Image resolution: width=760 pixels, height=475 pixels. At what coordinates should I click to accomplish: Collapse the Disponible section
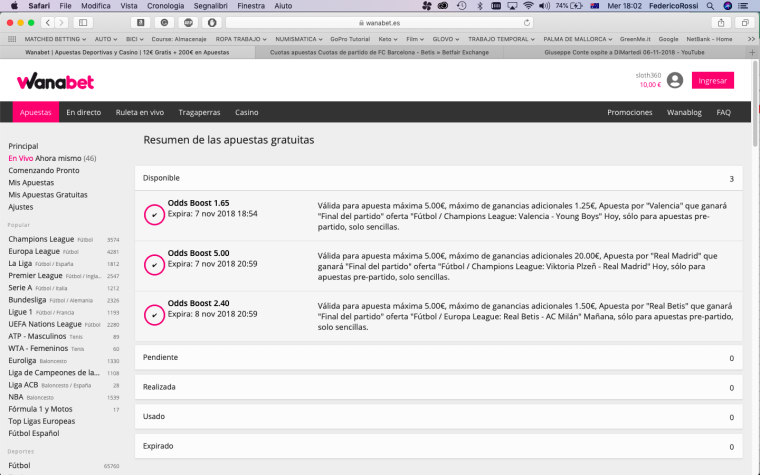[438, 178]
